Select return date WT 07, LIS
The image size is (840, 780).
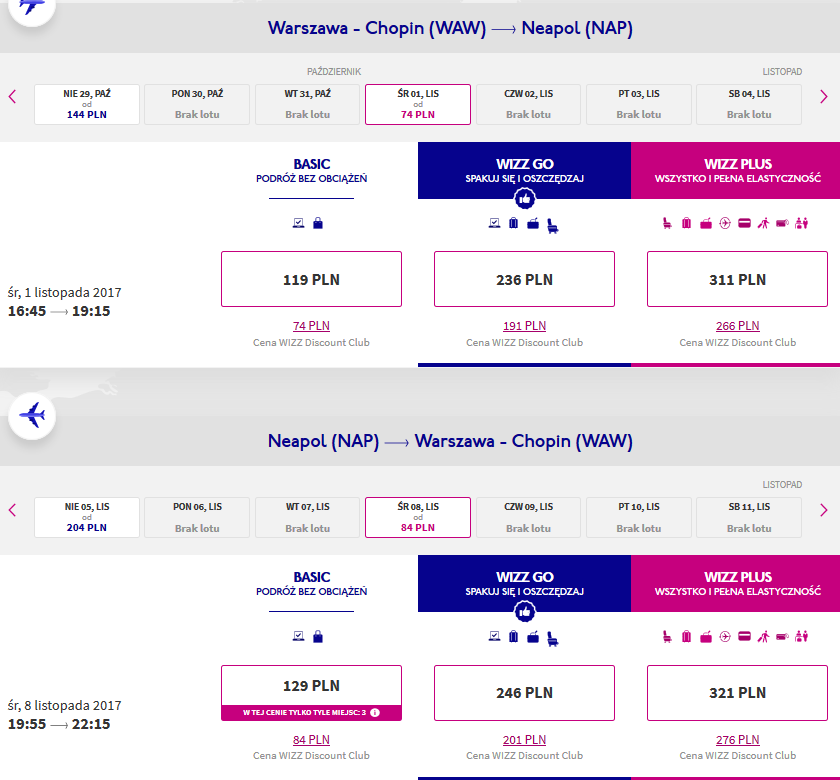tap(308, 518)
